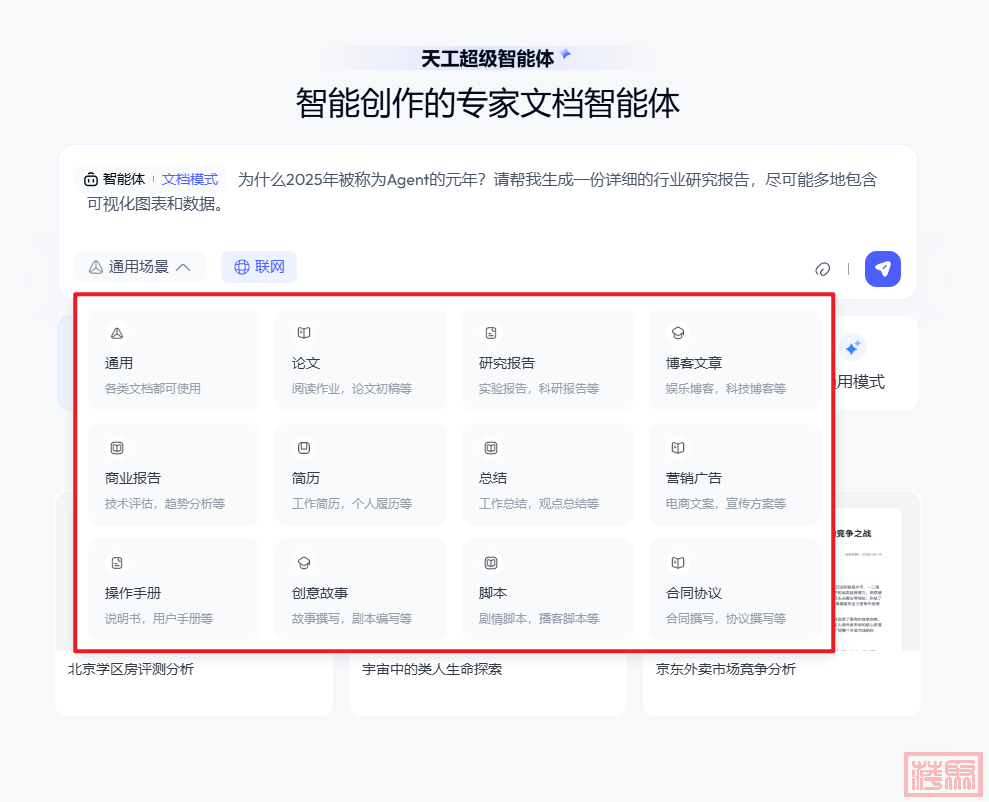This screenshot has width=989, height=802.
Task: Select the 总结 scenario option
Action: pyautogui.click(x=548, y=474)
